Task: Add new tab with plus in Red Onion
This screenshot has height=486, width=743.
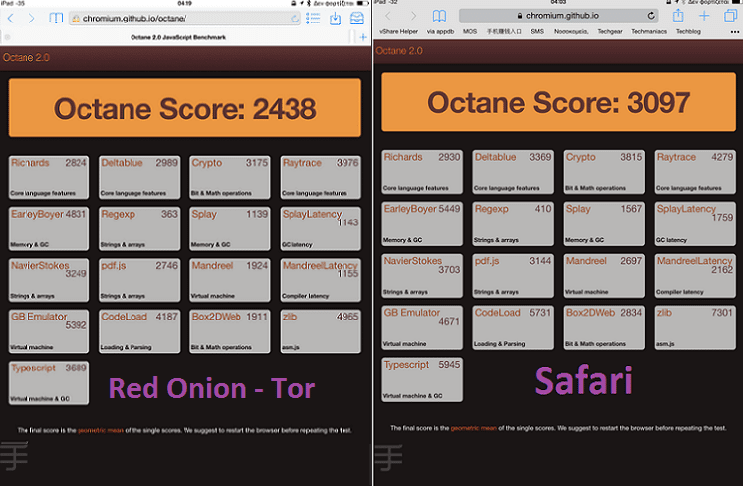Action: (363, 37)
